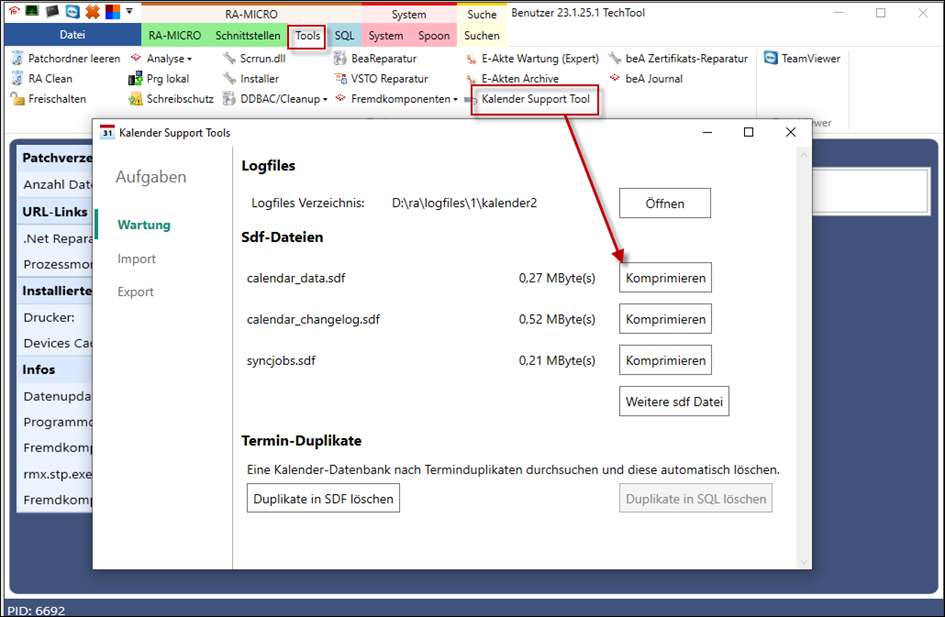Image resolution: width=945 pixels, height=617 pixels.
Task: Click the Freischalten folder-key icon
Action: click(x=17, y=99)
